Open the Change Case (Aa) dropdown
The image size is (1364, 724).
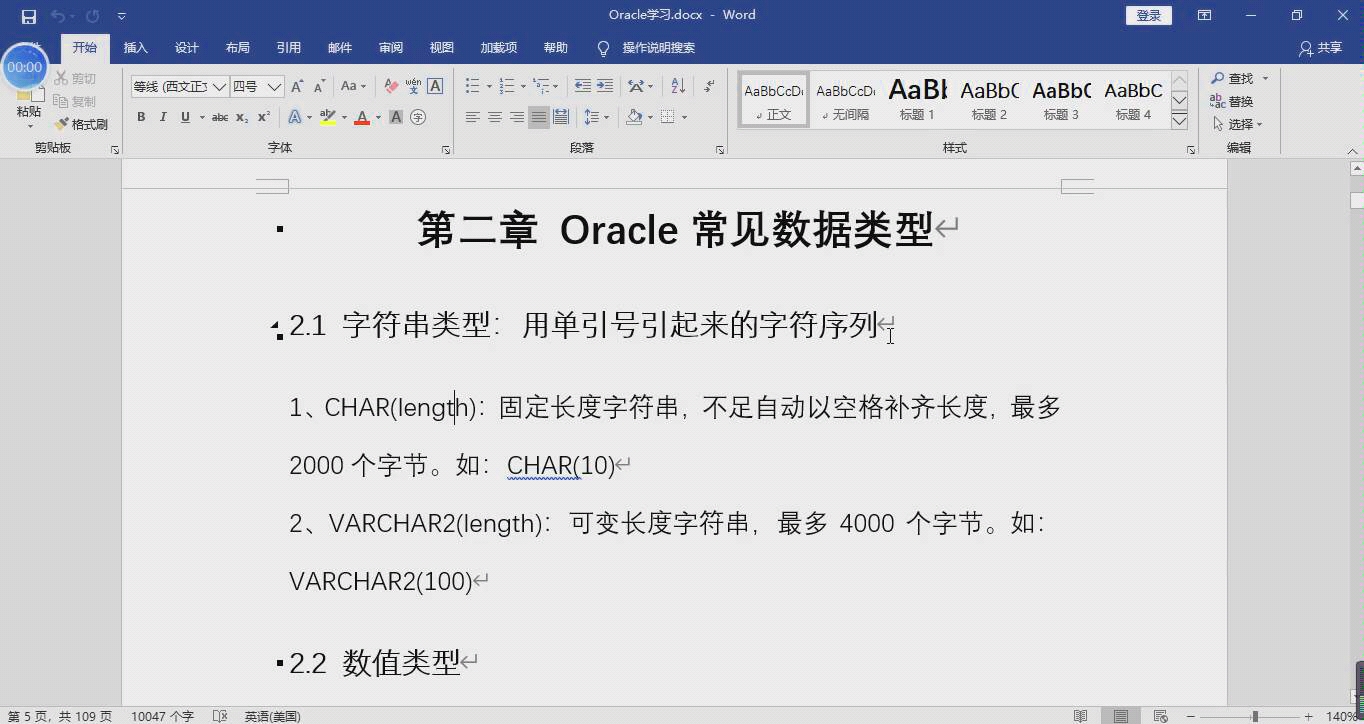tap(353, 87)
